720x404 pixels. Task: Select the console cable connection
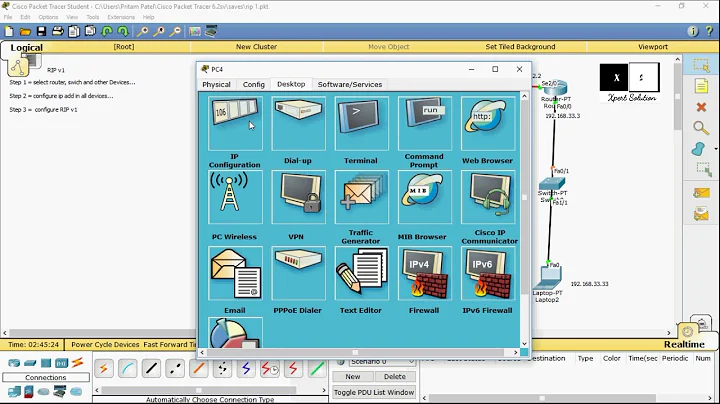coord(128,368)
